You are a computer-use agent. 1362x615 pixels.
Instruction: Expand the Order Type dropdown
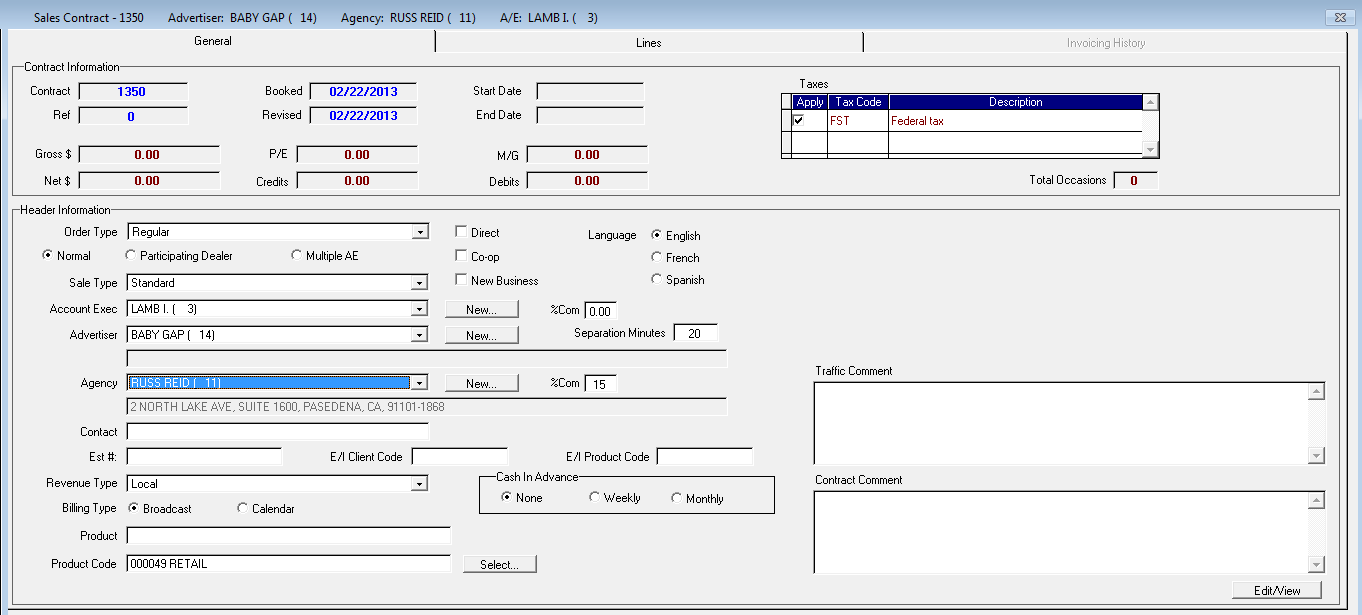420,232
